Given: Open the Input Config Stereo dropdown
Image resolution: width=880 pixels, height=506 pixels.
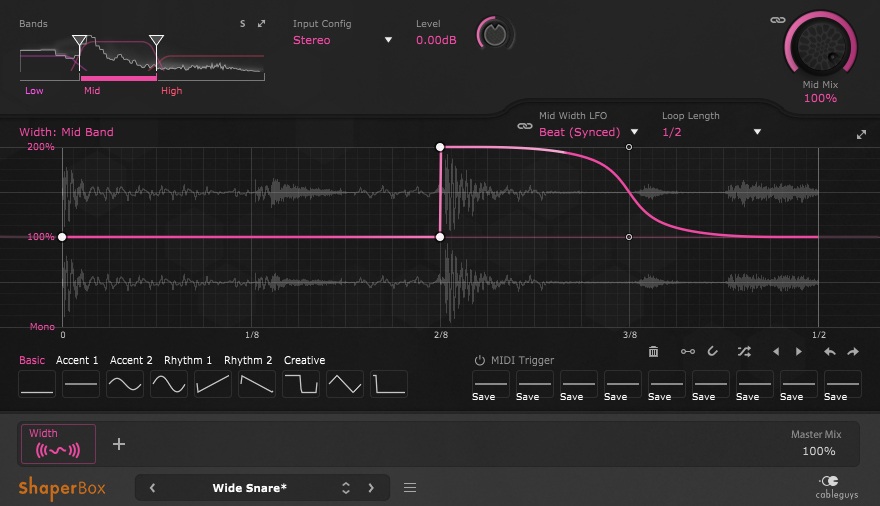Looking at the screenshot, I should [342, 40].
